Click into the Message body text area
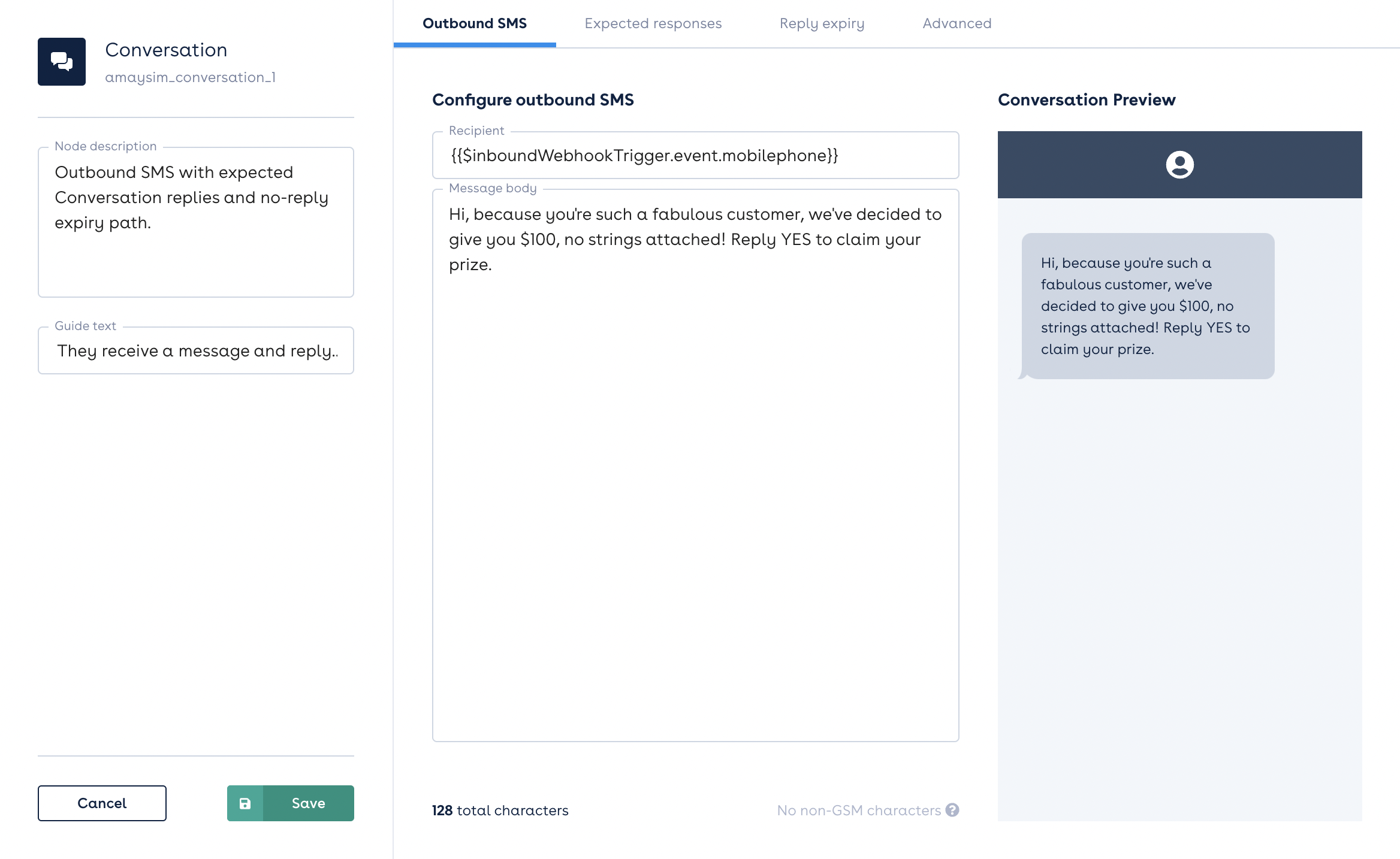The image size is (1400, 859). (x=696, y=465)
